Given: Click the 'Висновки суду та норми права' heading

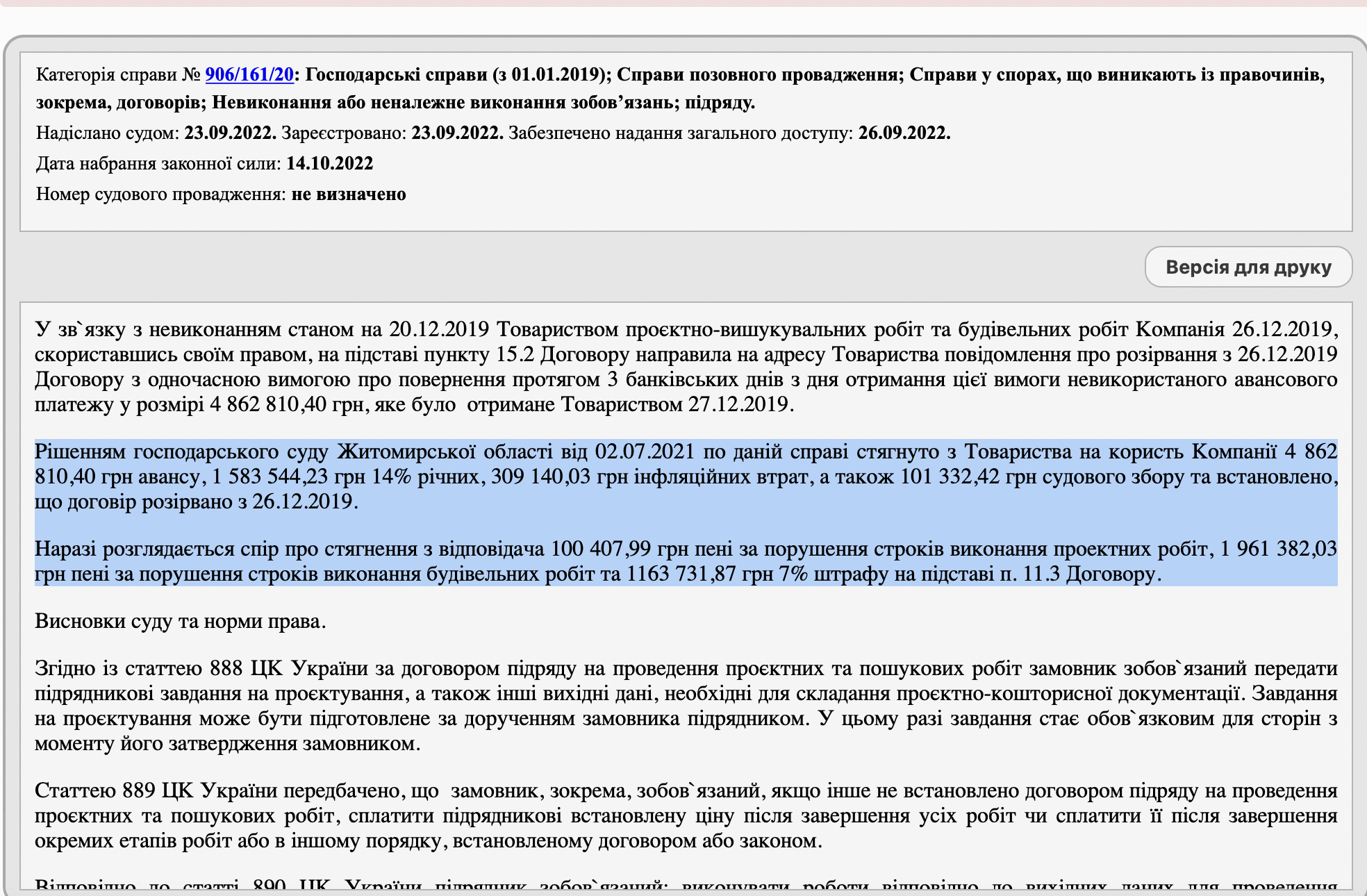Looking at the screenshot, I should point(181,620).
